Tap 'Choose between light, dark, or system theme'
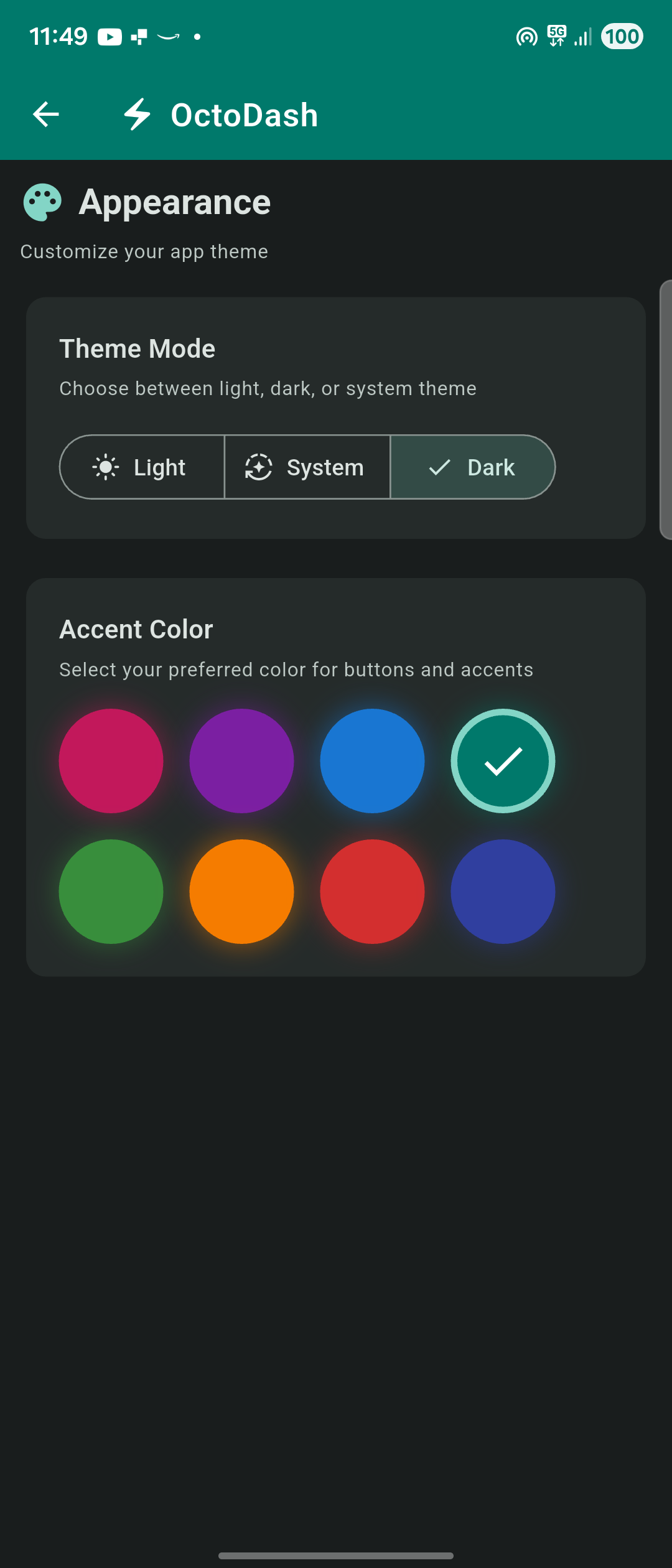Image resolution: width=672 pixels, height=1568 pixels. (268, 388)
